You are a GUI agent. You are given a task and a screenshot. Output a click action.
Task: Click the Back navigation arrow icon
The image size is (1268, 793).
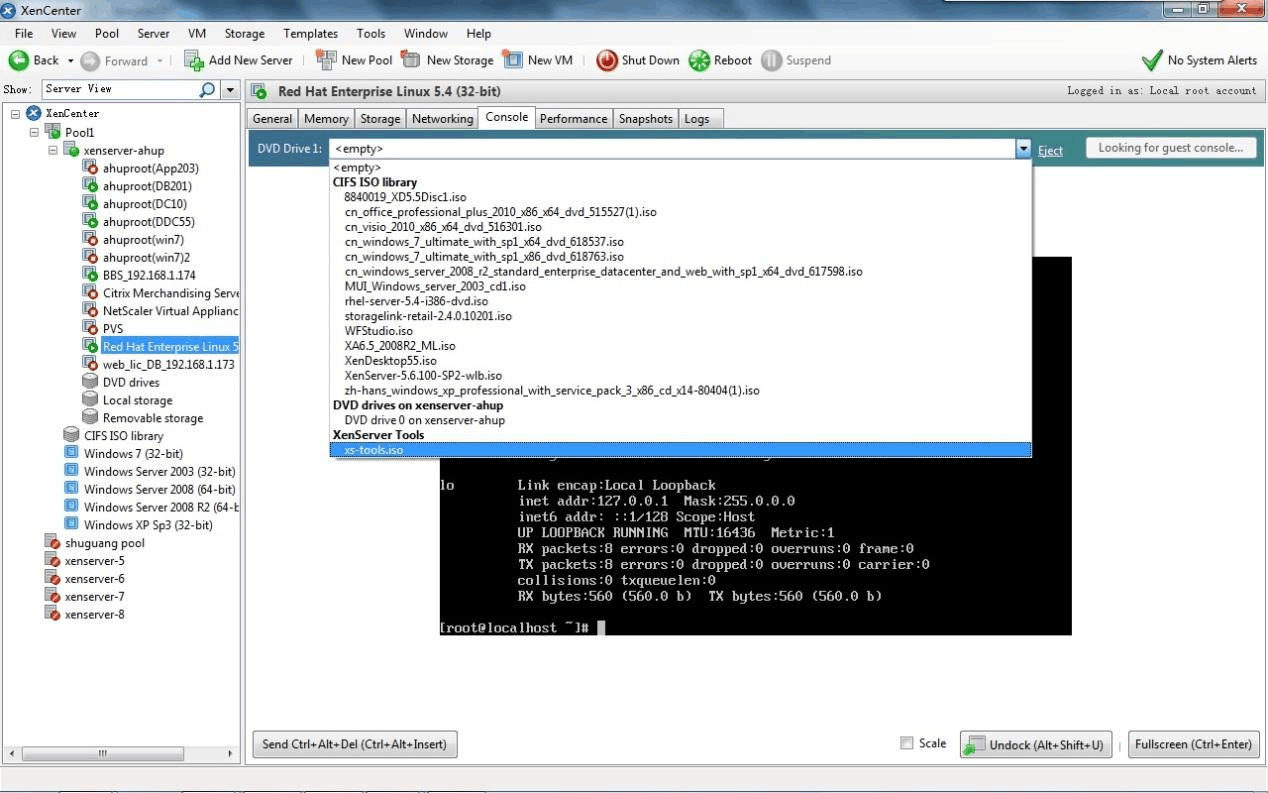click(x=19, y=60)
